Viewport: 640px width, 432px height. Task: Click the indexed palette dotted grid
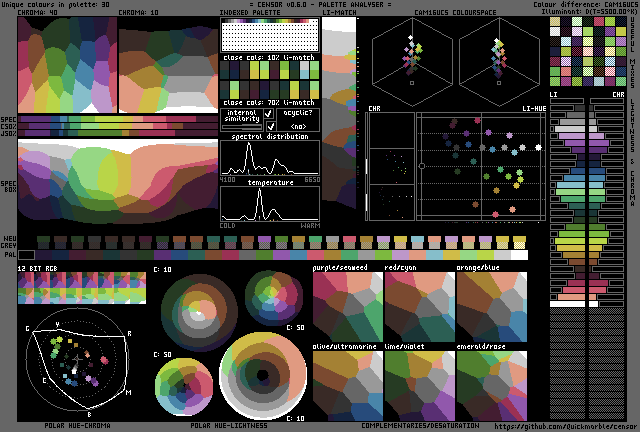(270, 37)
